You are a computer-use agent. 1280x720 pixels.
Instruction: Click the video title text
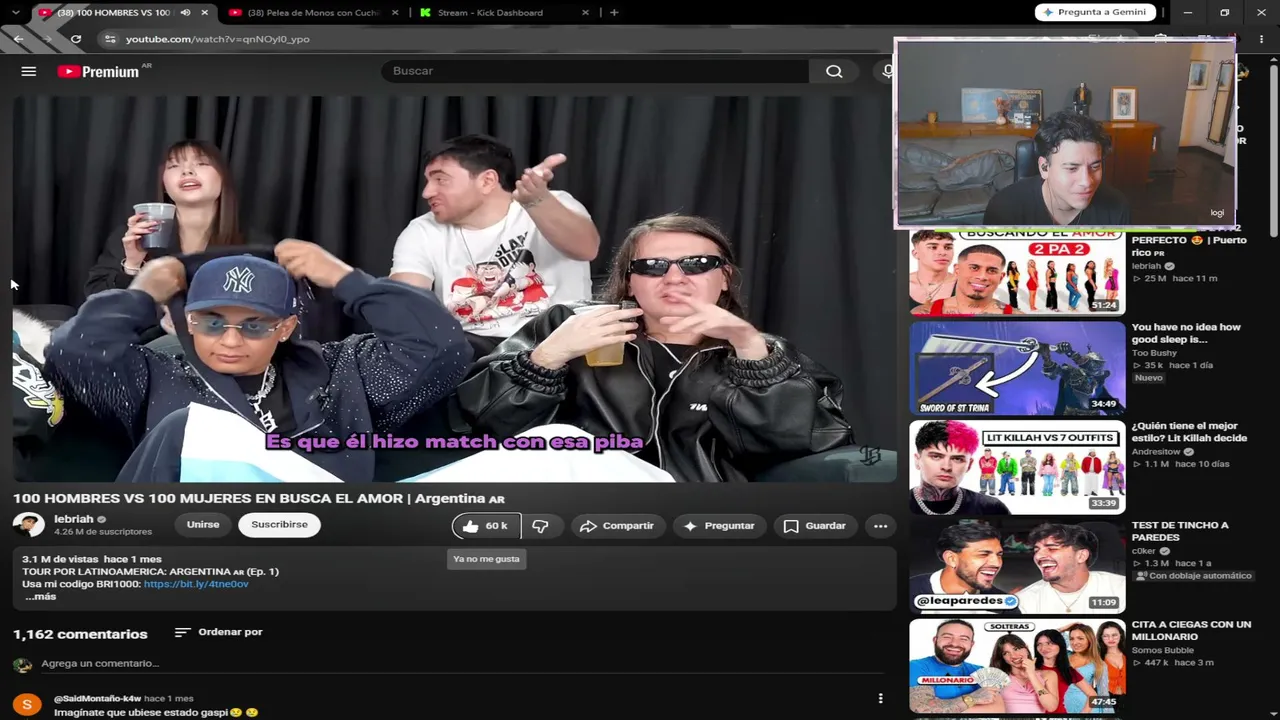[x=259, y=498]
